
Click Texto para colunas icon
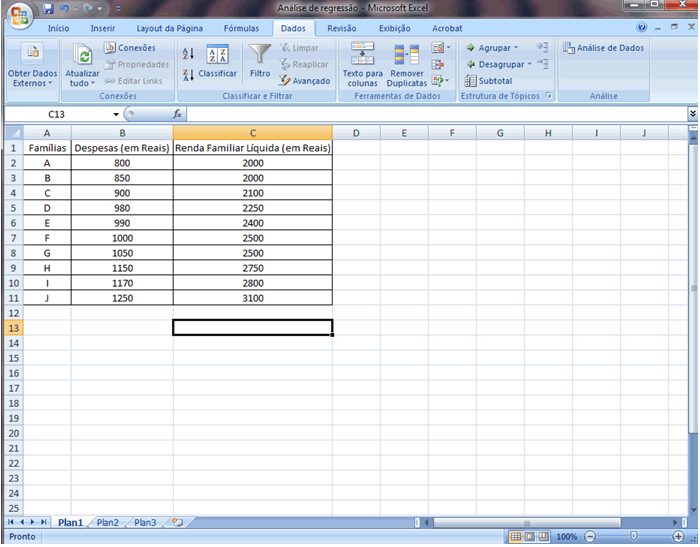tap(362, 56)
